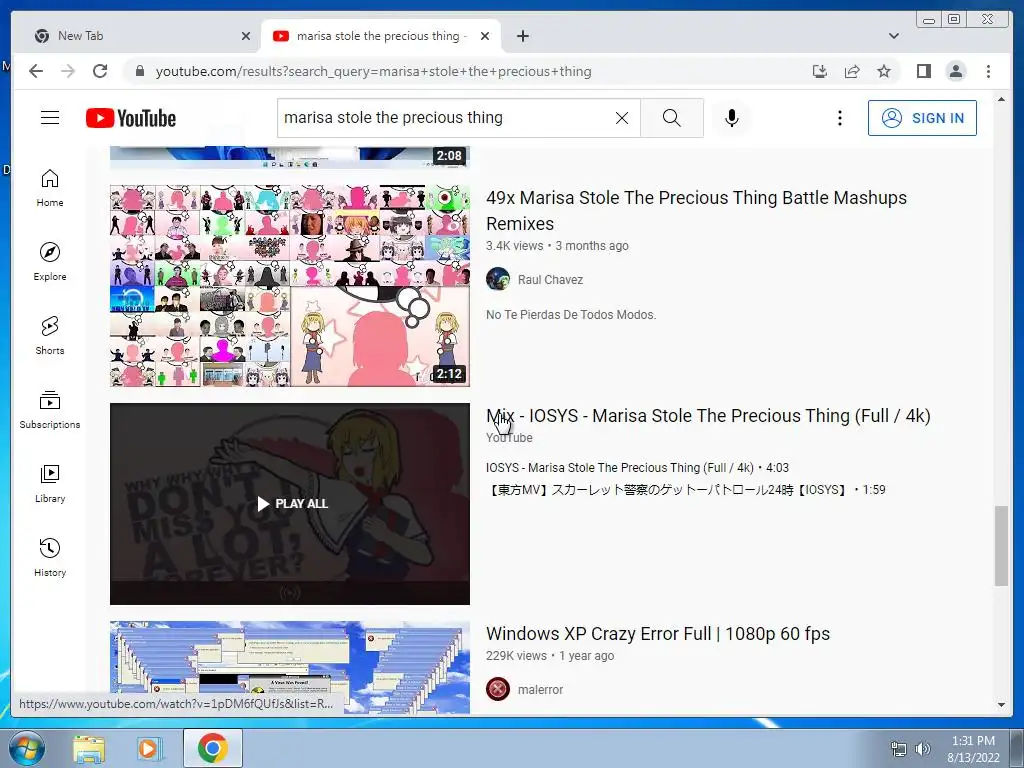Open Mix - IOSYS Marisa Stole title link
Screen dimensions: 1024x768
(708, 415)
